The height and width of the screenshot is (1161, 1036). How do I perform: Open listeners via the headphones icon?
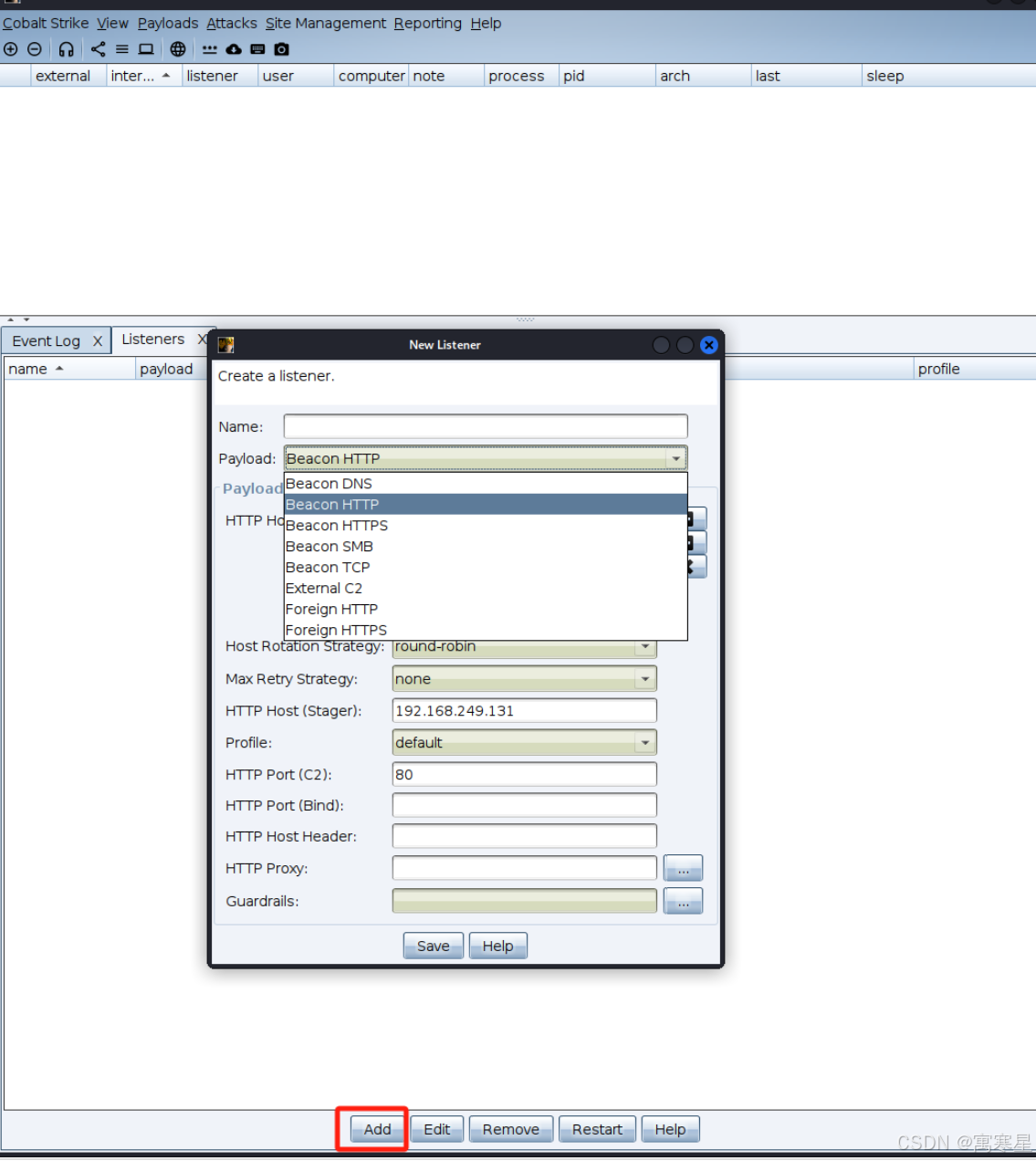click(x=67, y=49)
